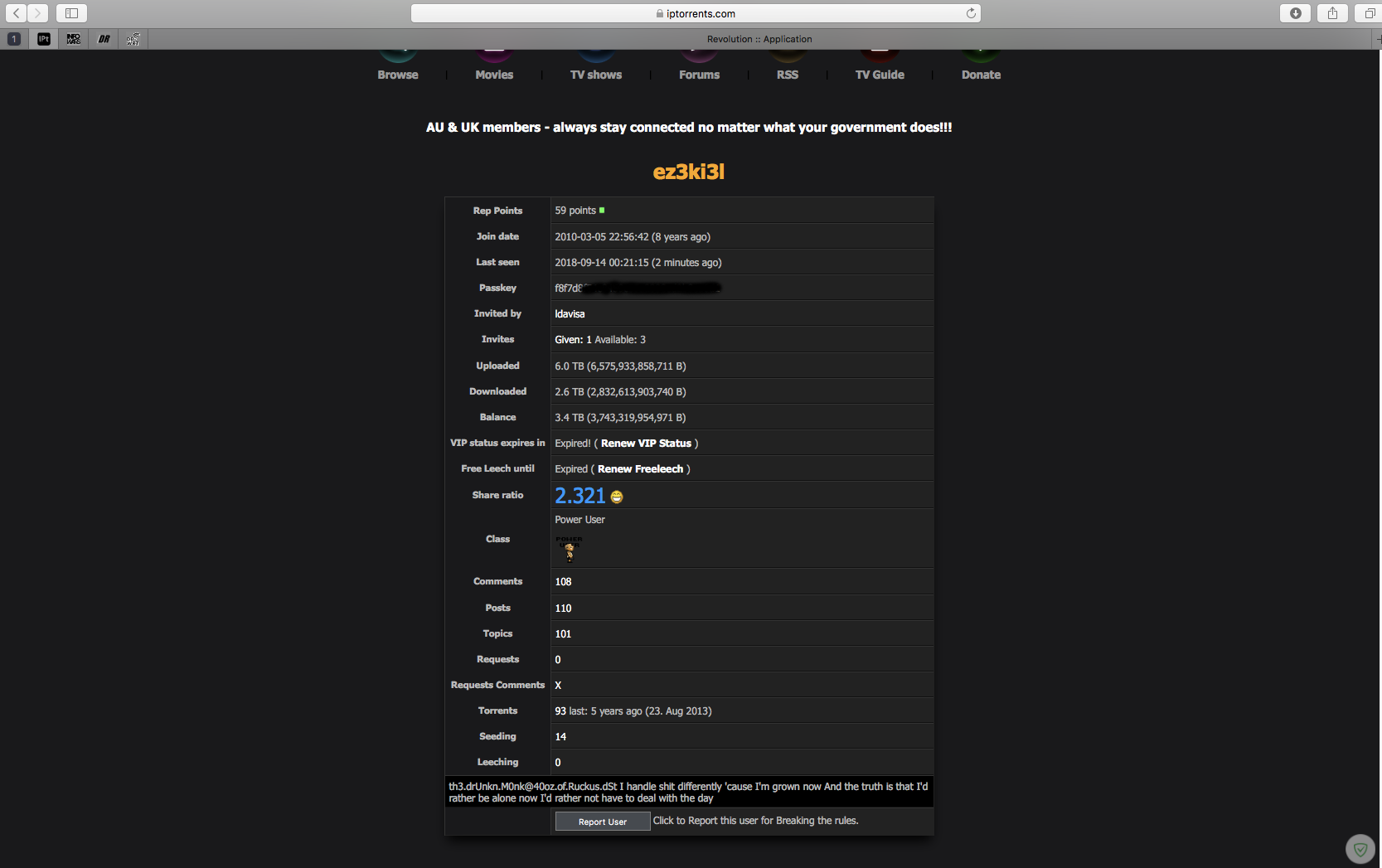Open the Posts count 110
Screen dimensions: 1382x868
point(563,609)
